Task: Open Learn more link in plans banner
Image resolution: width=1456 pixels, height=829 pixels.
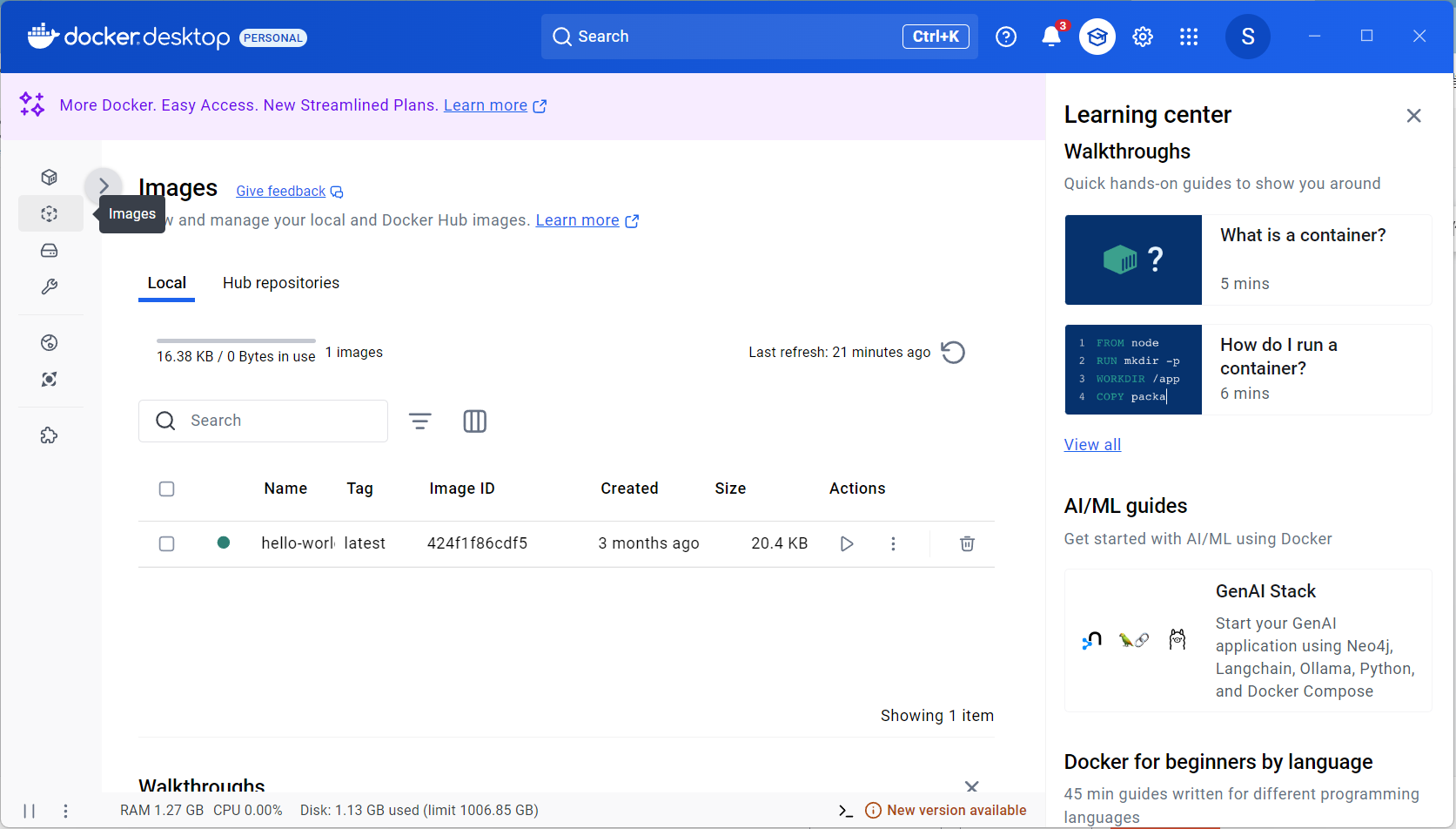Action: point(495,105)
